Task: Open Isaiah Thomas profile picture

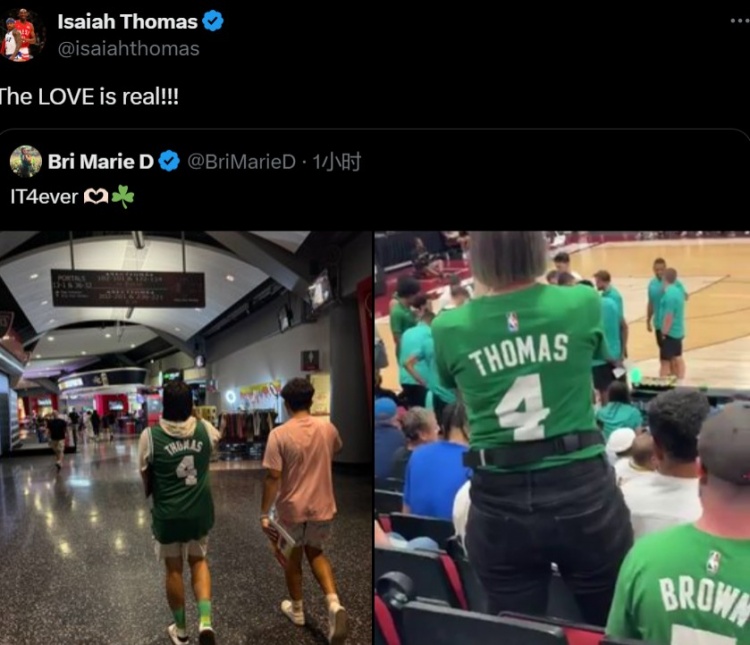Action: coord(21,34)
